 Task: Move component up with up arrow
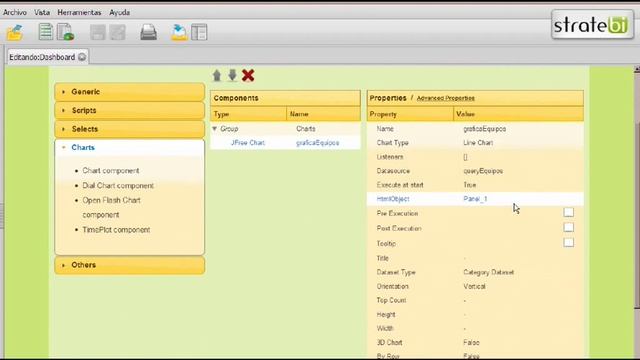(x=217, y=76)
